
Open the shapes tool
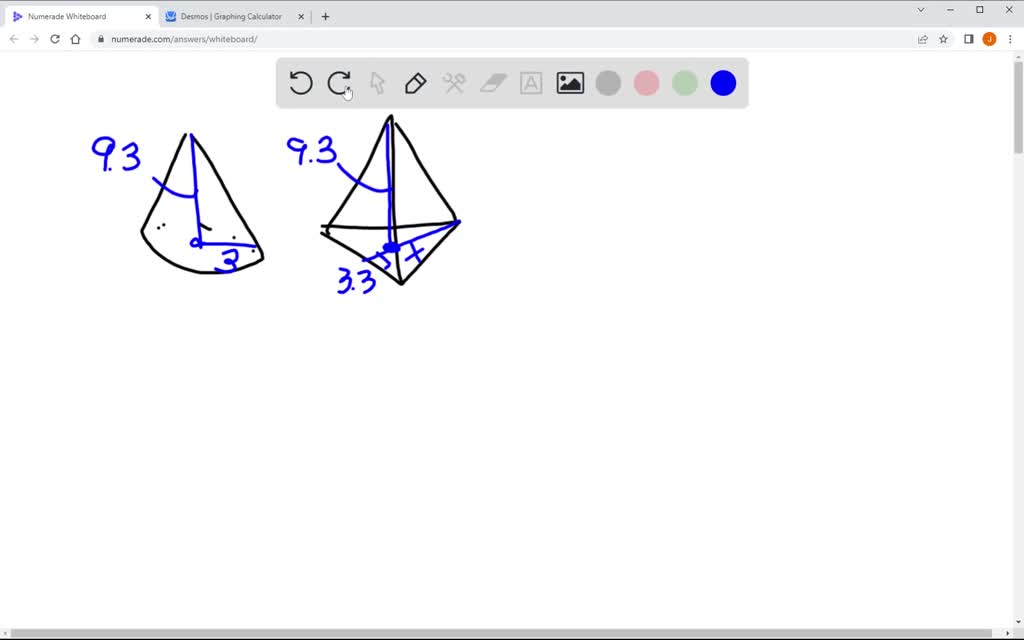pyautogui.click(x=454, y=83)
